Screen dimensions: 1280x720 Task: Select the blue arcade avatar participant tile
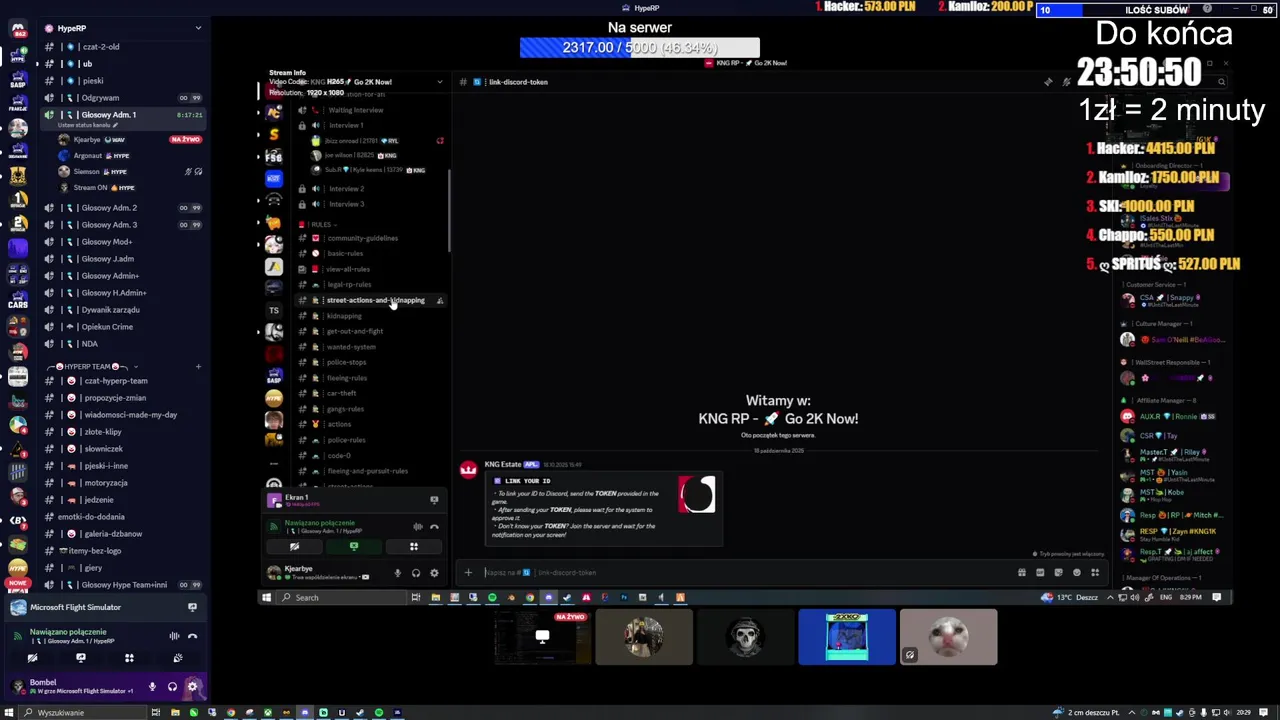point(847,637)
